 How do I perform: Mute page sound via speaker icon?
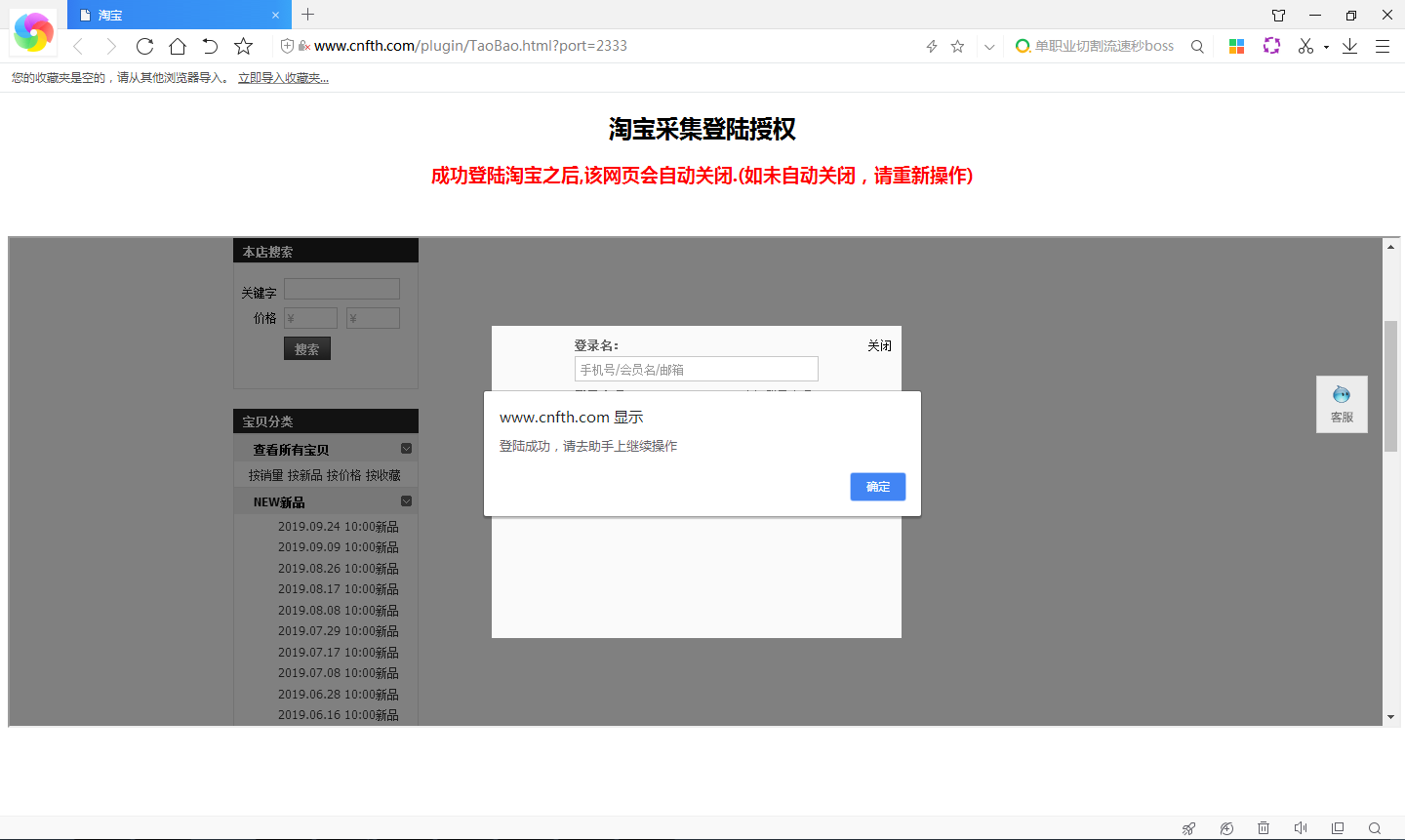1301,828
